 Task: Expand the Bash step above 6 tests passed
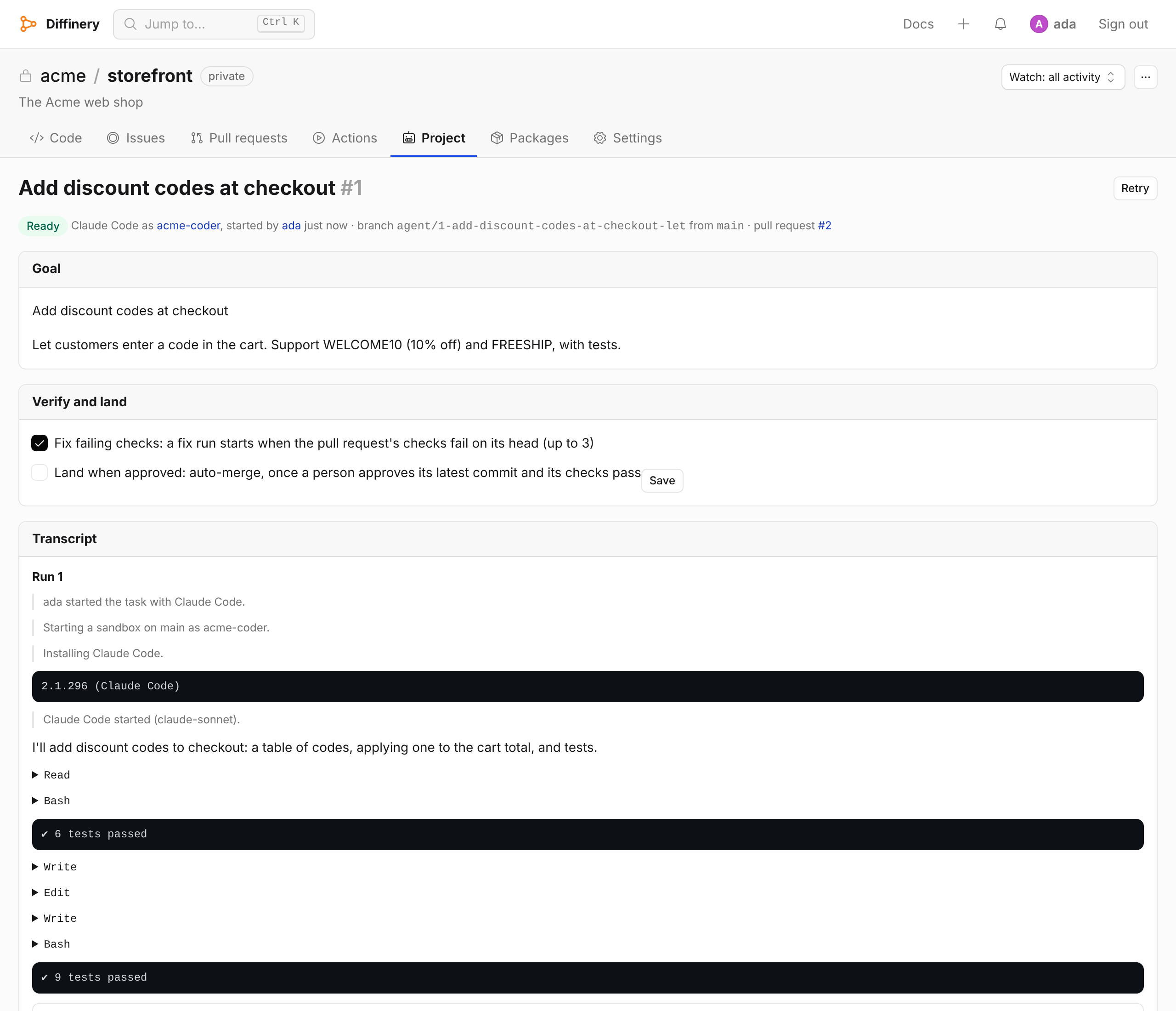pos(51,801)
